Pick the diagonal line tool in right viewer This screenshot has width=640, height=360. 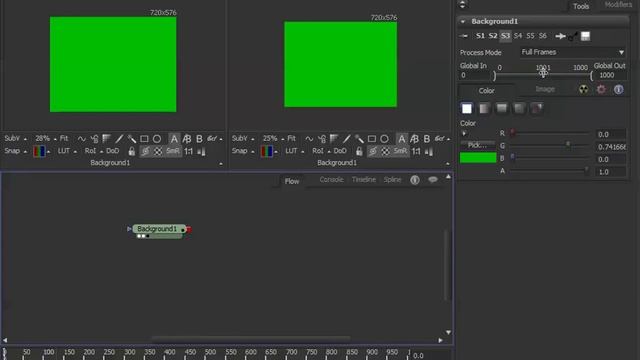pyautogui.click(x=347, y=139)
